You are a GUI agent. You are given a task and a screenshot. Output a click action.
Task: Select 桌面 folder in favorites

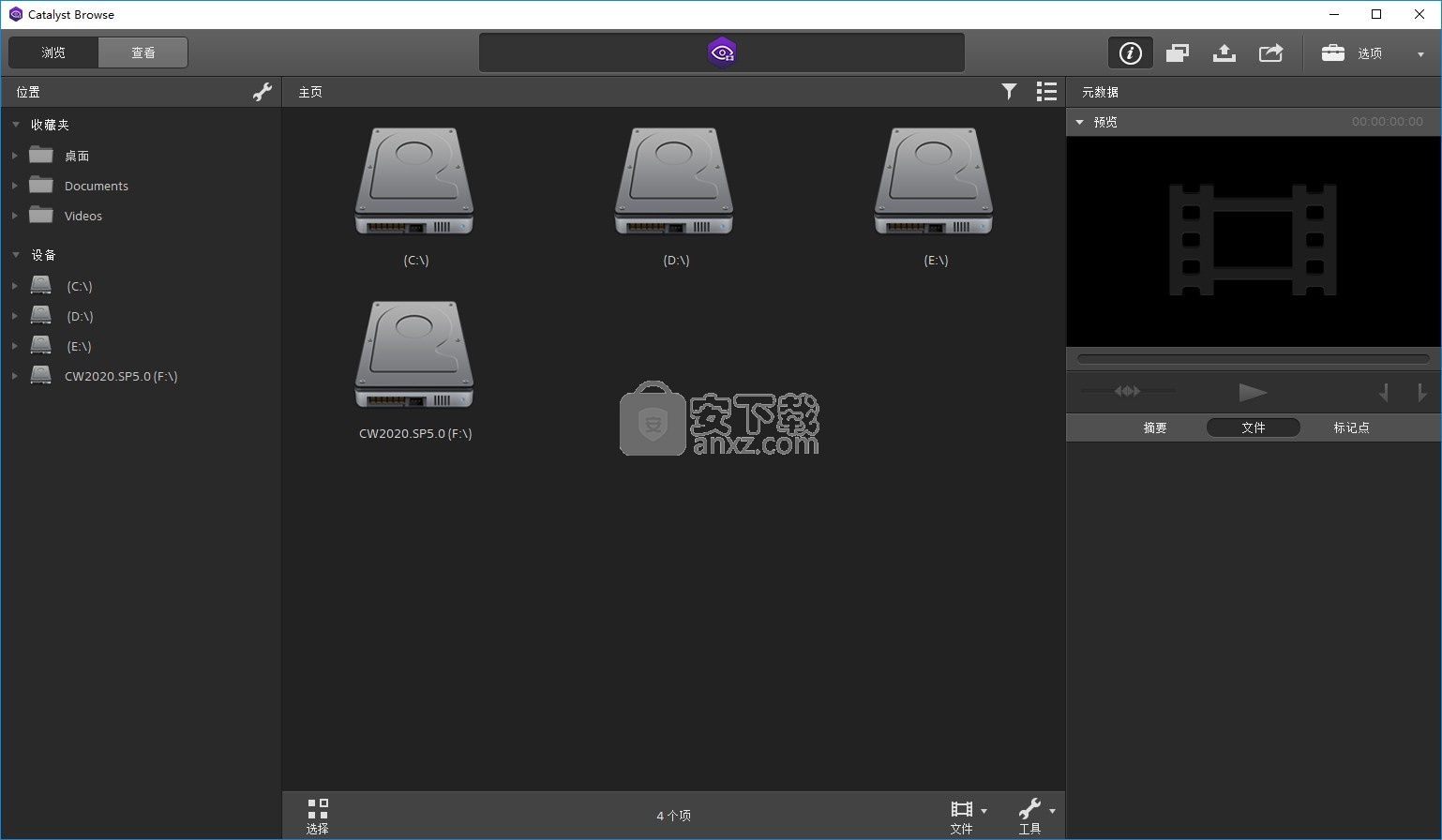click(x=76, y=156)
